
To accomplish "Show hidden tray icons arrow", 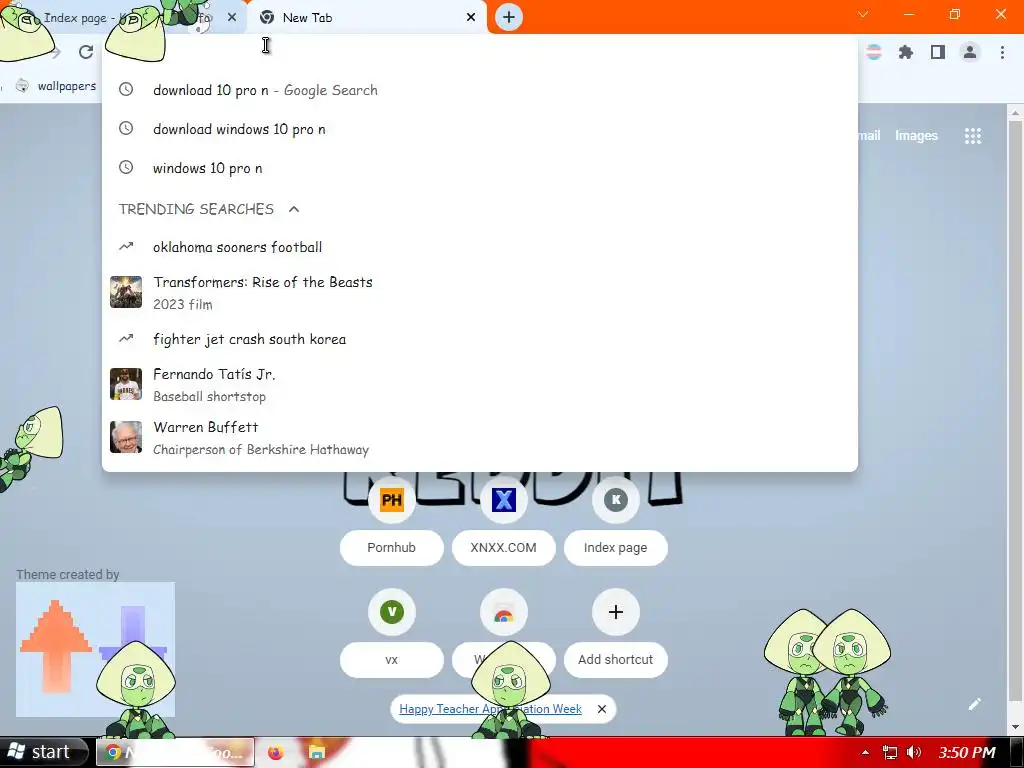I will point(865,753).
